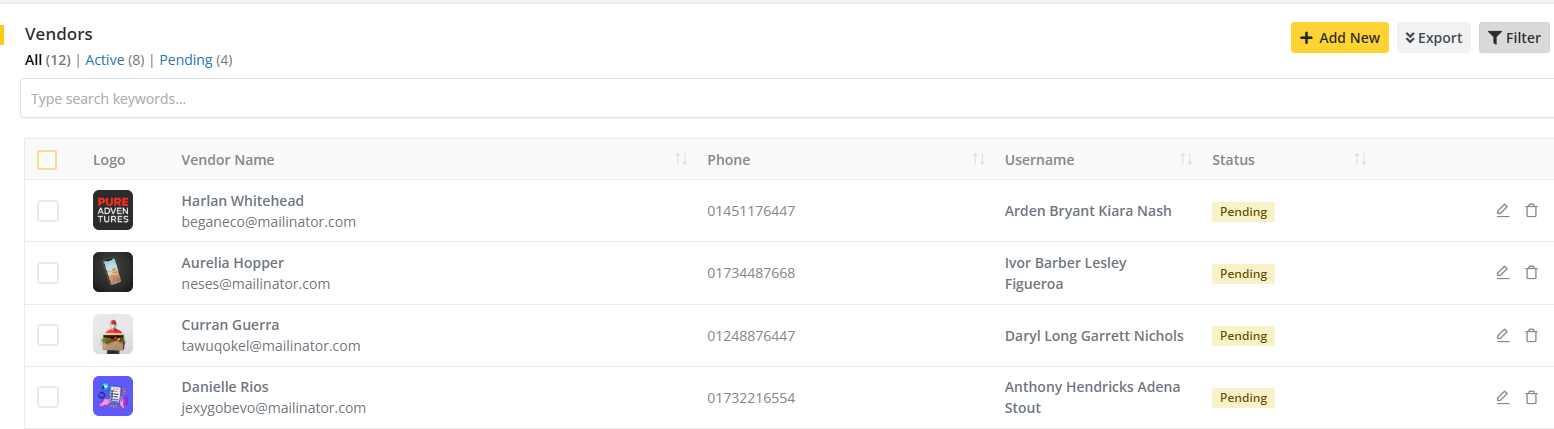The height and width of the screenshot is (429, 1554).
Task: Remove Curran Guerra using trash icon
Action: coord(1531,335)
